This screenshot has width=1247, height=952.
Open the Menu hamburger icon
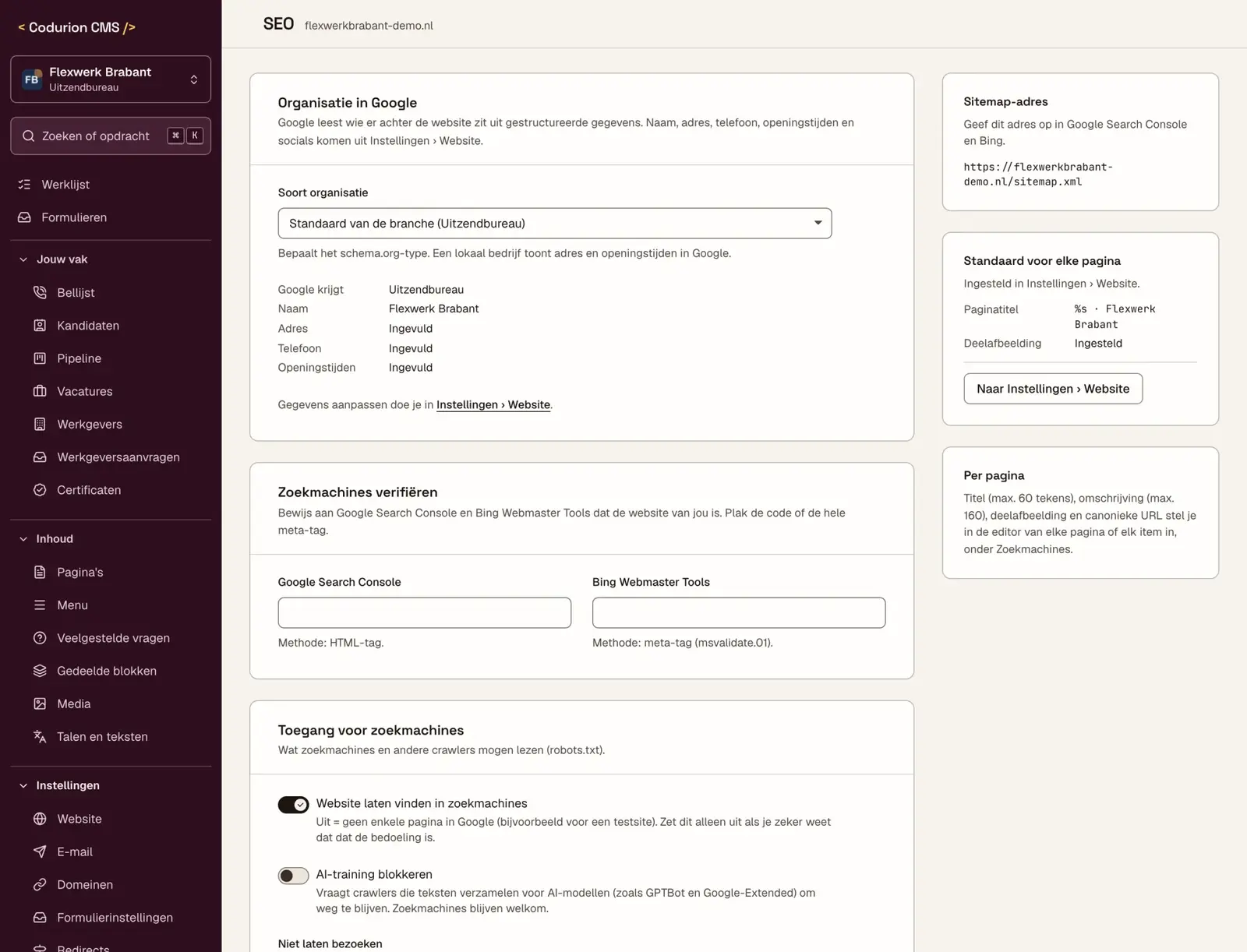(x=40, y=605)
